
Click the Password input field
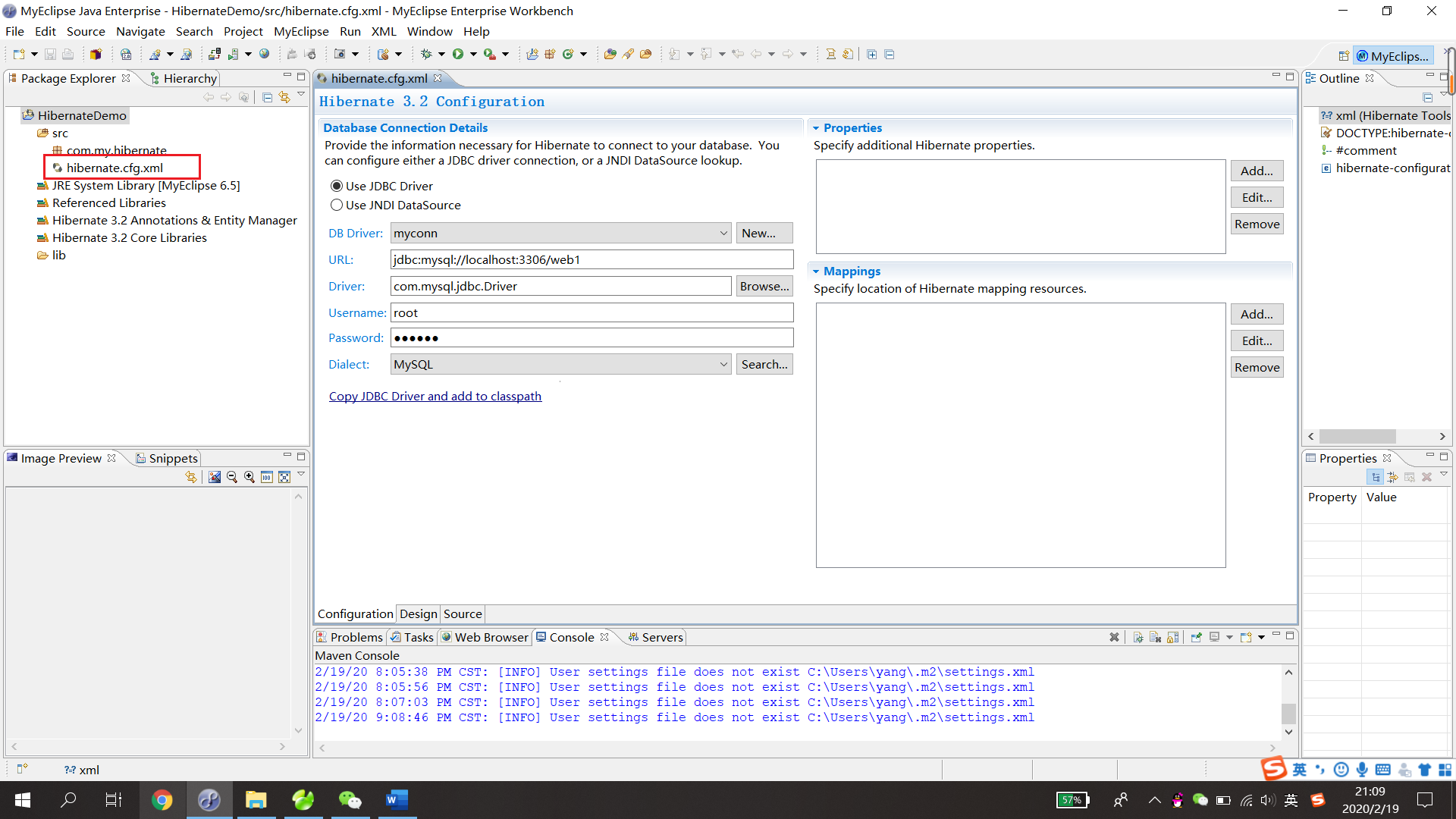591,337
